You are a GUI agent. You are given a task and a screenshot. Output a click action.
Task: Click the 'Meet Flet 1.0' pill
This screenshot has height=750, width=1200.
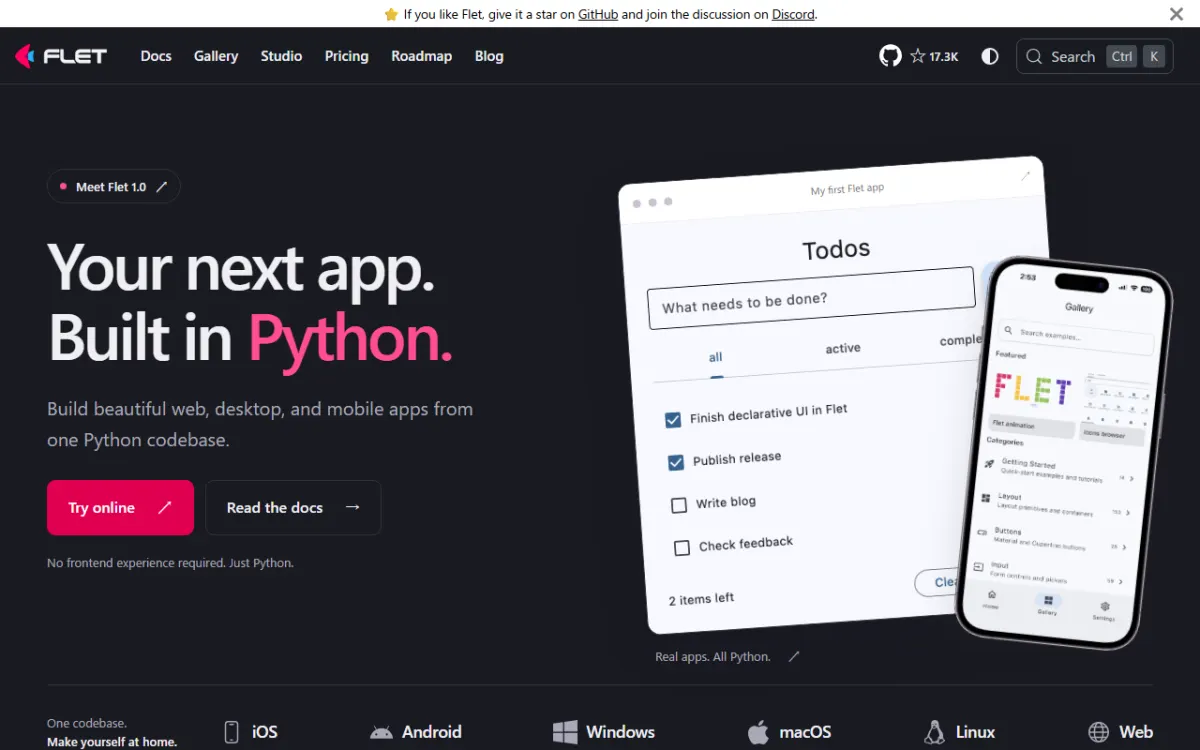pyautogui.click(x=114, y=187)
